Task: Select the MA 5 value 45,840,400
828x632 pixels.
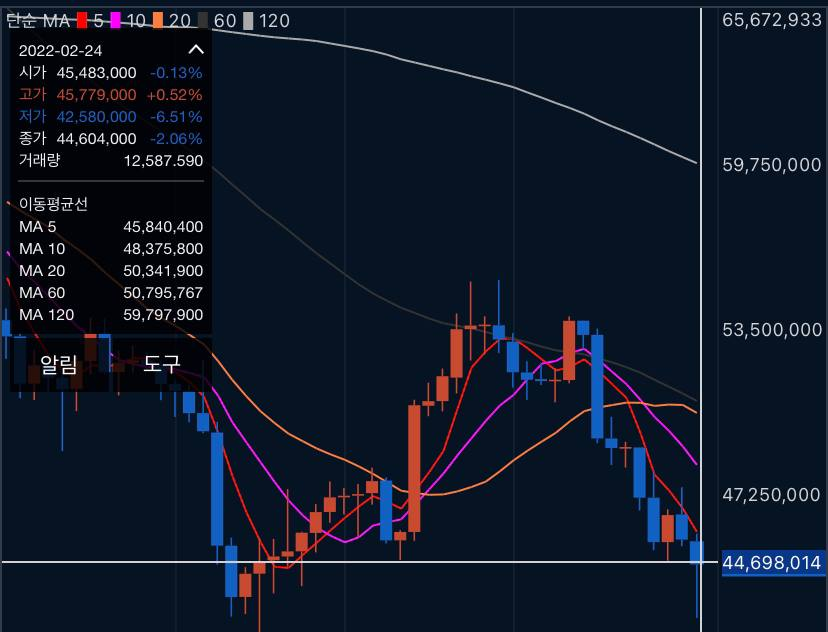Action: 163,227
